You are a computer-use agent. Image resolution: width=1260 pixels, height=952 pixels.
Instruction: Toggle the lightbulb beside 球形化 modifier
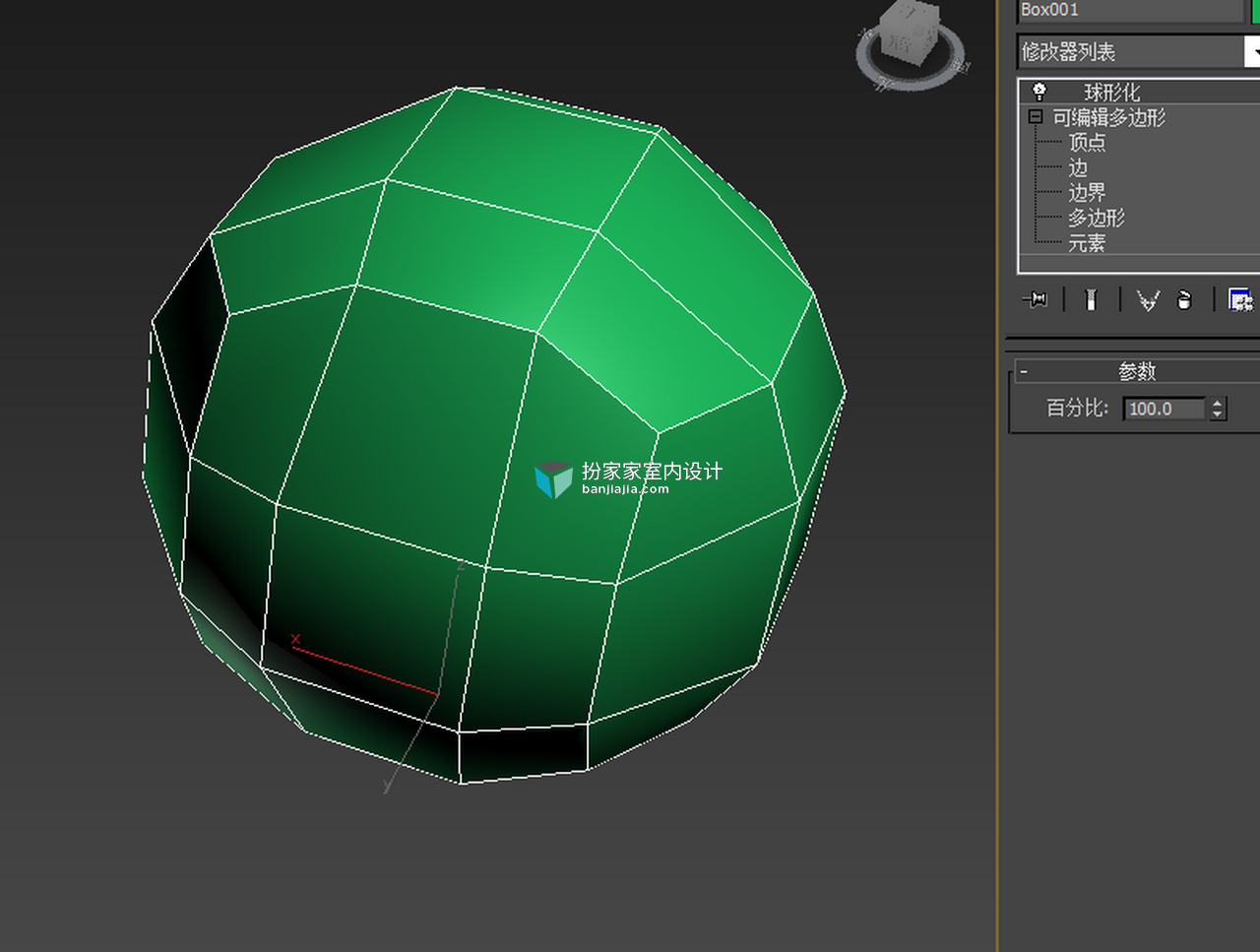coord(1039,92)
